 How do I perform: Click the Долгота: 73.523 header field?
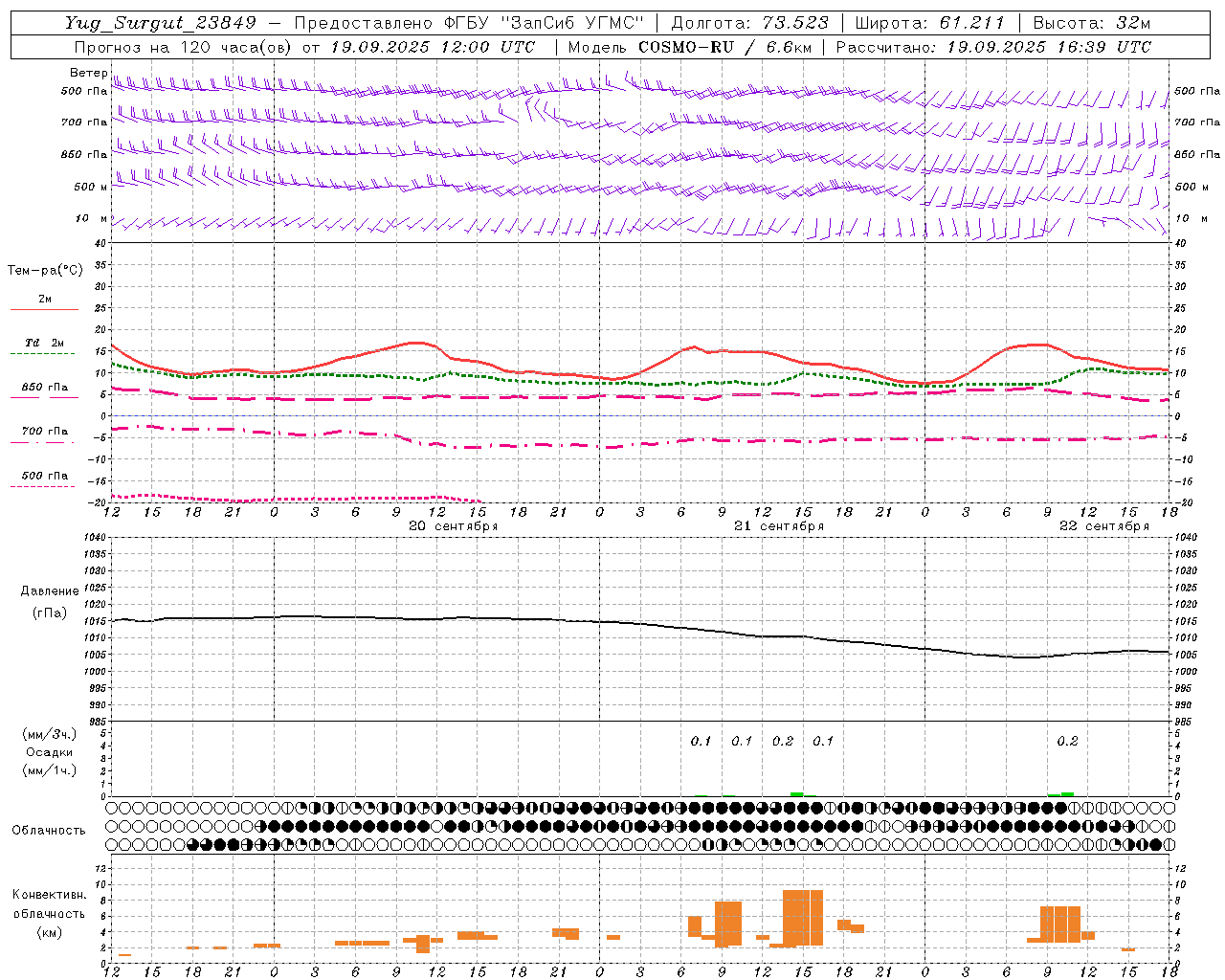(750, 23)
